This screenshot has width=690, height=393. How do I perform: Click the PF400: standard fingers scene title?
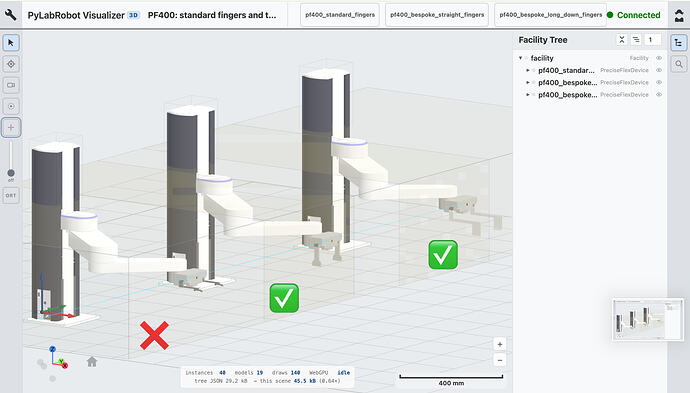212,15
